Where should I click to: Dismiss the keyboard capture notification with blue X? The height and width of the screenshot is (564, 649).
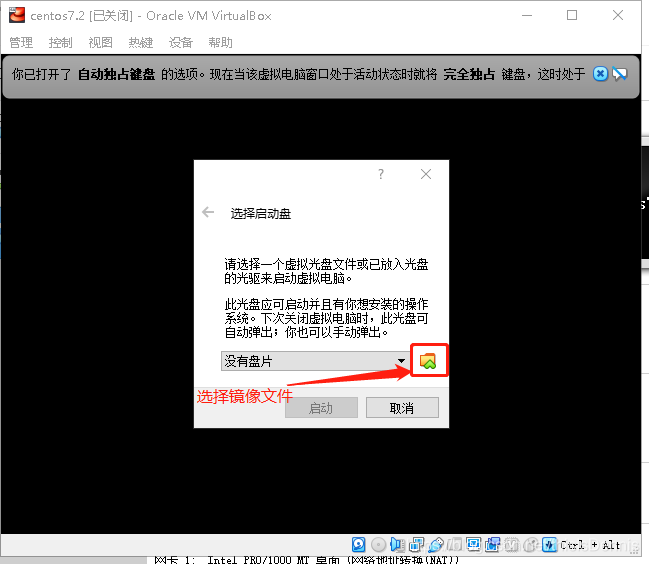tap(601, 74)
